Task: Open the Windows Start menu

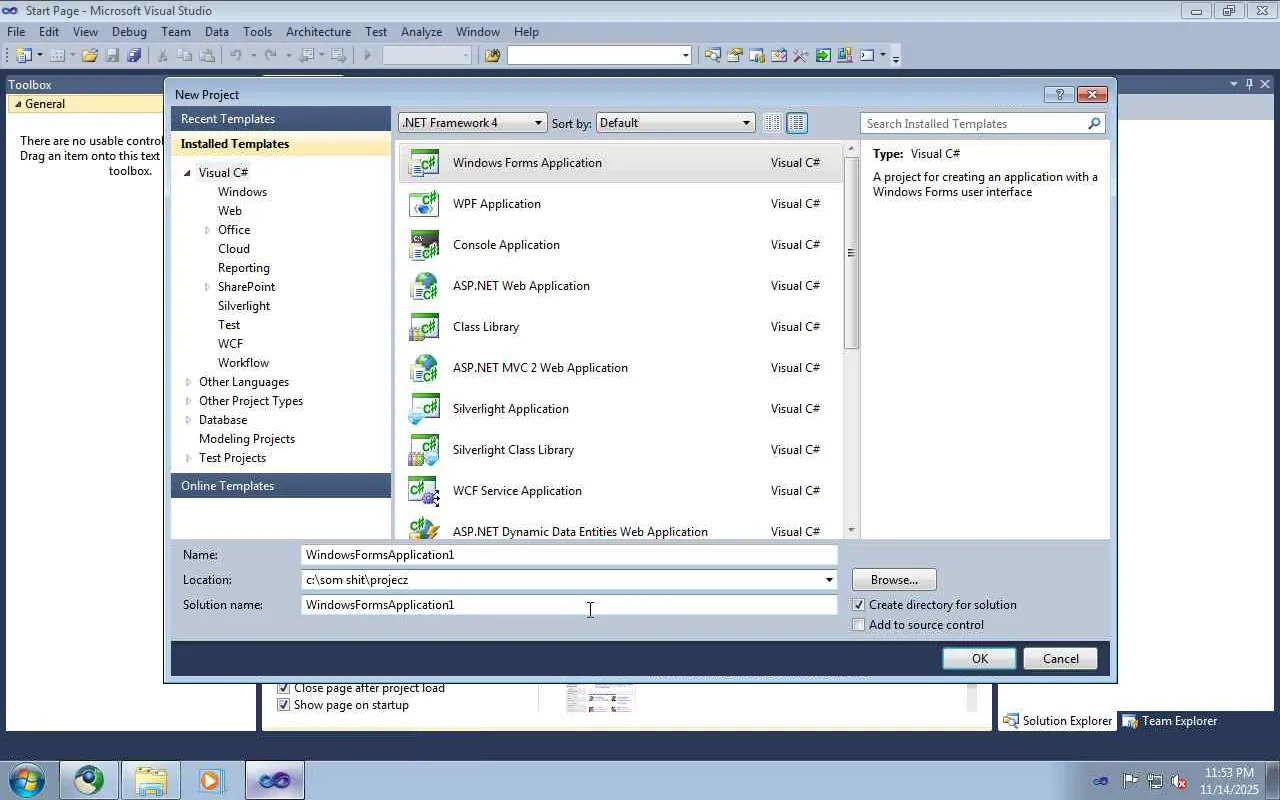Action: coord(26,780)
